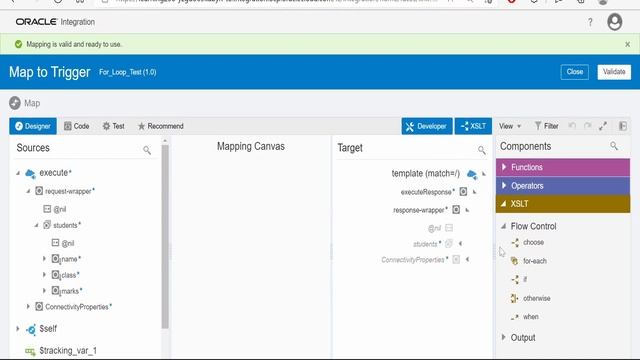Open the View dropdown

click(x=510, y=126)
